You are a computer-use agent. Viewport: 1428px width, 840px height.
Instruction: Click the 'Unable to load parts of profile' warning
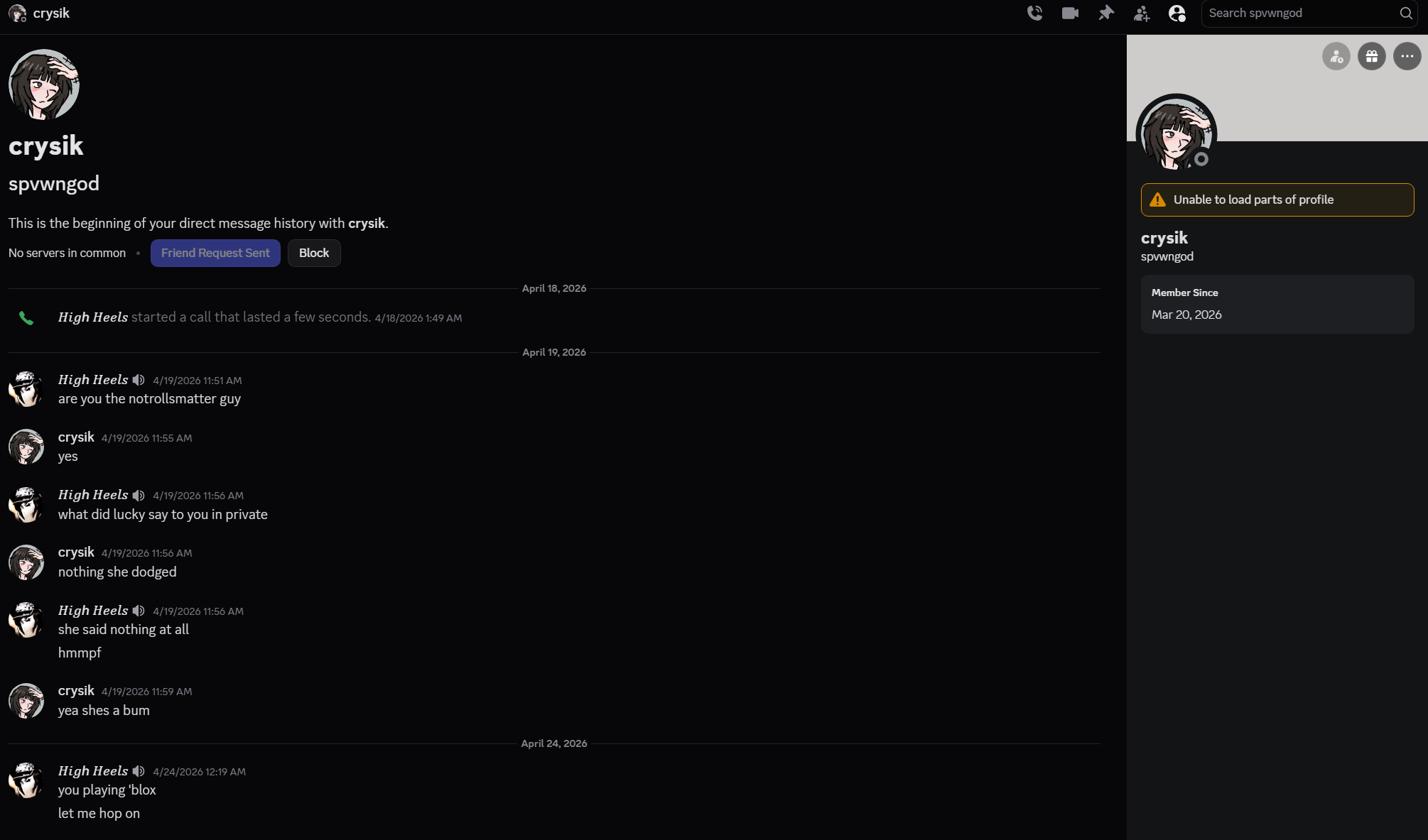click(x=1277, y=200)
